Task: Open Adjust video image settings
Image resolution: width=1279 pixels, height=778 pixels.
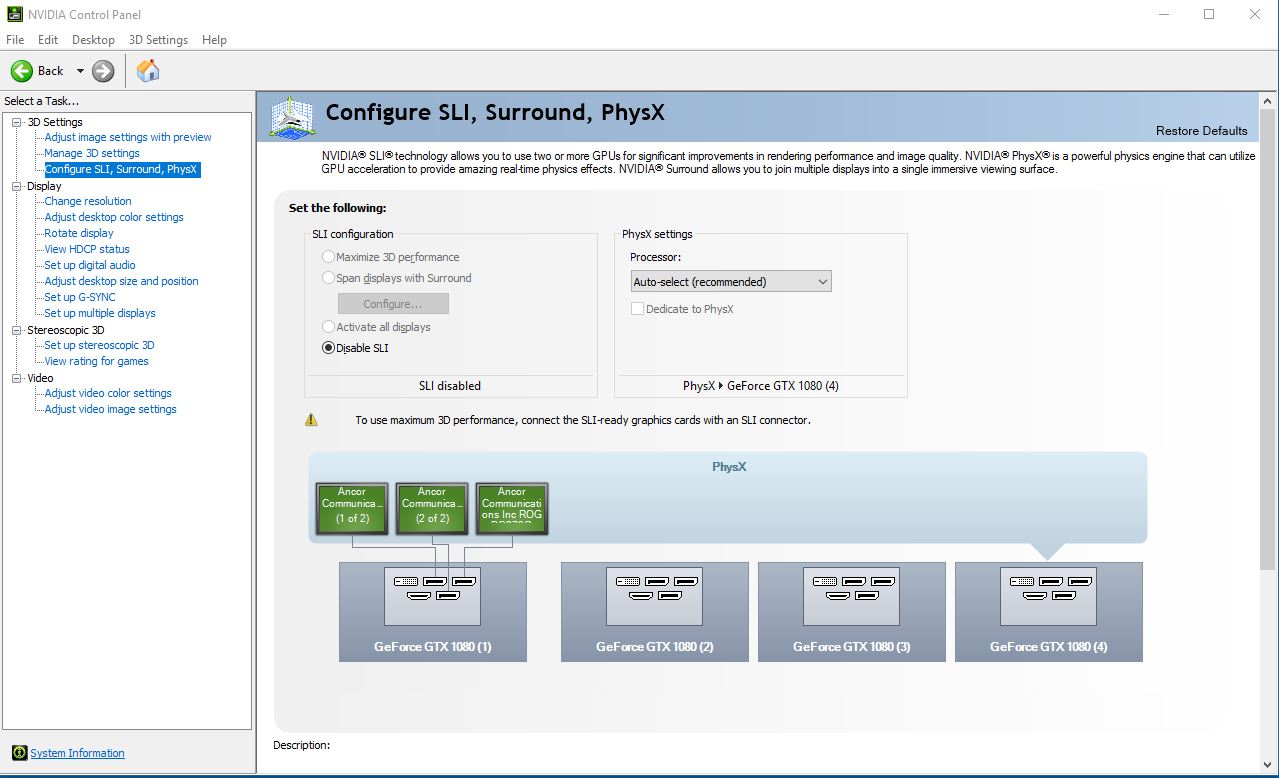Action: 110,409
